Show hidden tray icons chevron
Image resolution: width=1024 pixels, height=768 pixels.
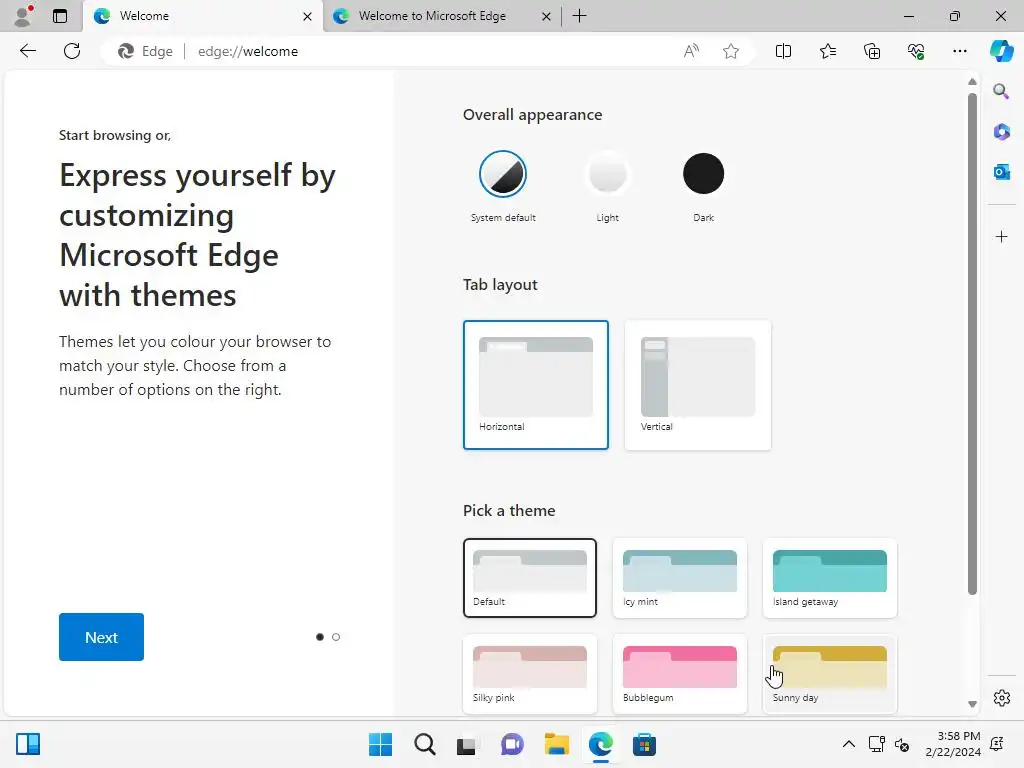[848, 744]
